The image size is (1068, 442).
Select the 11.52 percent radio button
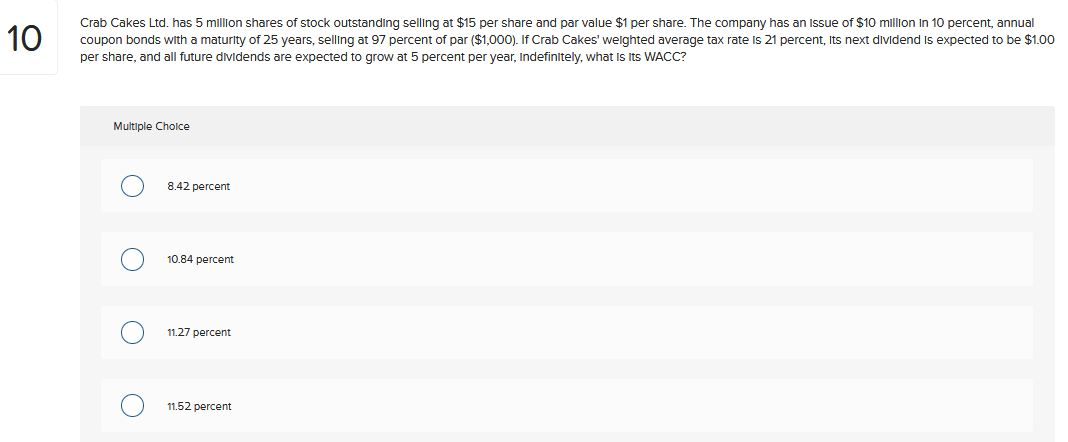(131, 406)
